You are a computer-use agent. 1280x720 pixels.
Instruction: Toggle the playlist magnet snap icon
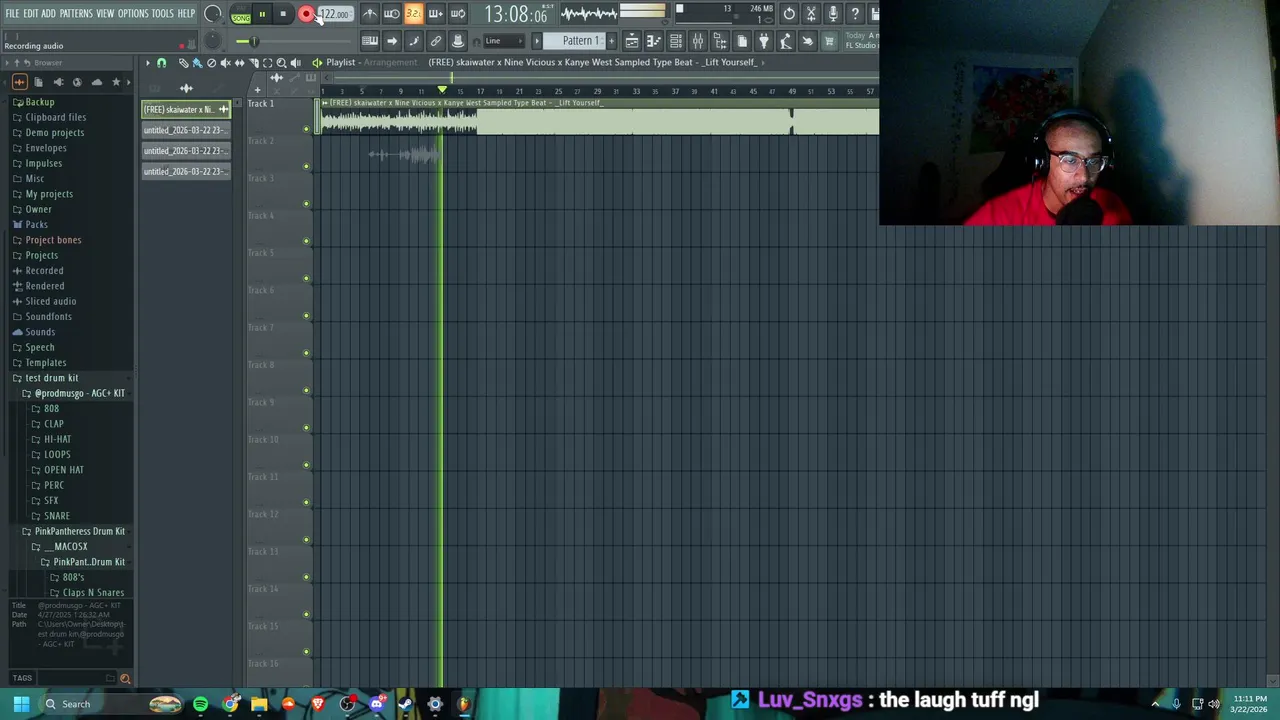pos(161,63)
